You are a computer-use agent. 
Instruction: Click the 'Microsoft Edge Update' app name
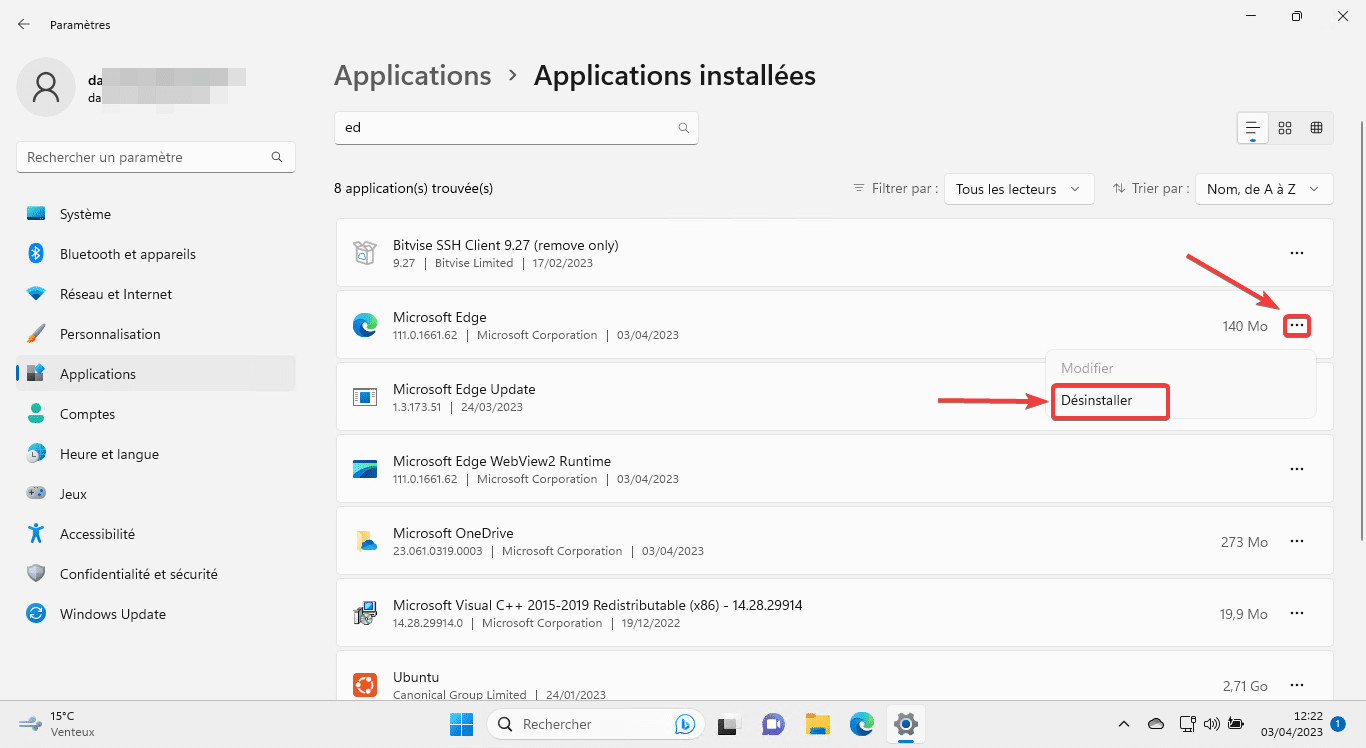pyautogui.click(x=464, y=389)
